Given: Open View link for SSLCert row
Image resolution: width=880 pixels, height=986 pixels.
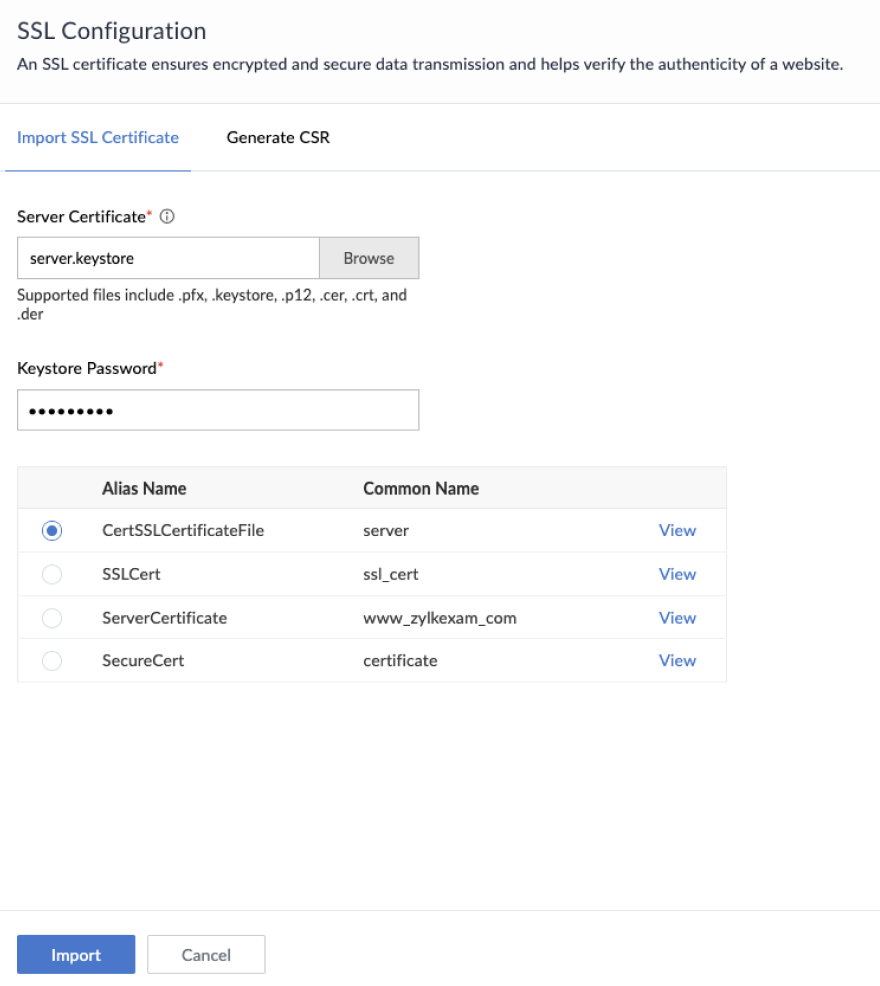Looking at the screenshot, I should tap(677, 574).
